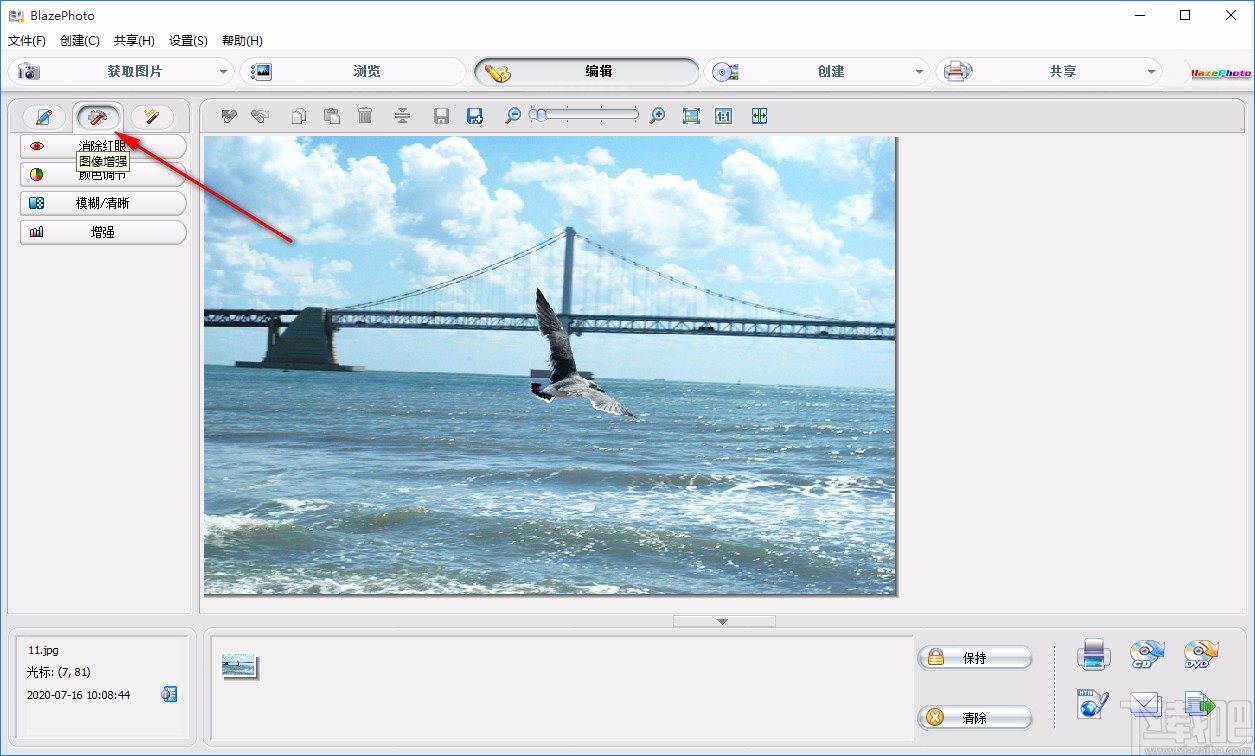Open the 获取图片 dropdown arrow
Image resolution: width=1255 pixels, height=756 pixels.
click(225, 71)
